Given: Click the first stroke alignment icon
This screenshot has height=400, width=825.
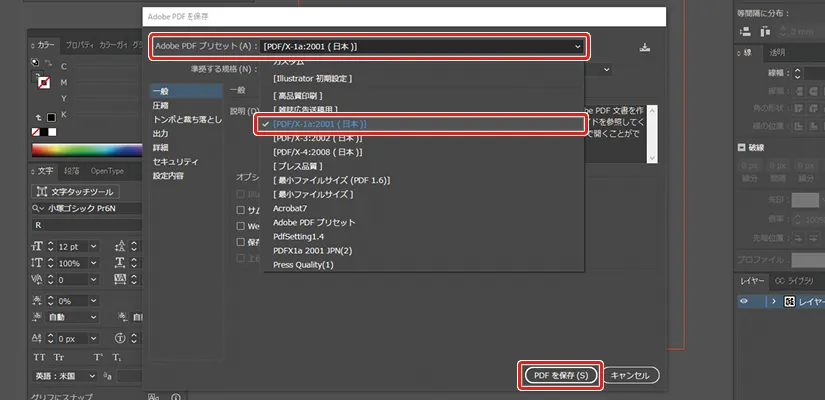Looking at the screenshot, I should [799, 126].
